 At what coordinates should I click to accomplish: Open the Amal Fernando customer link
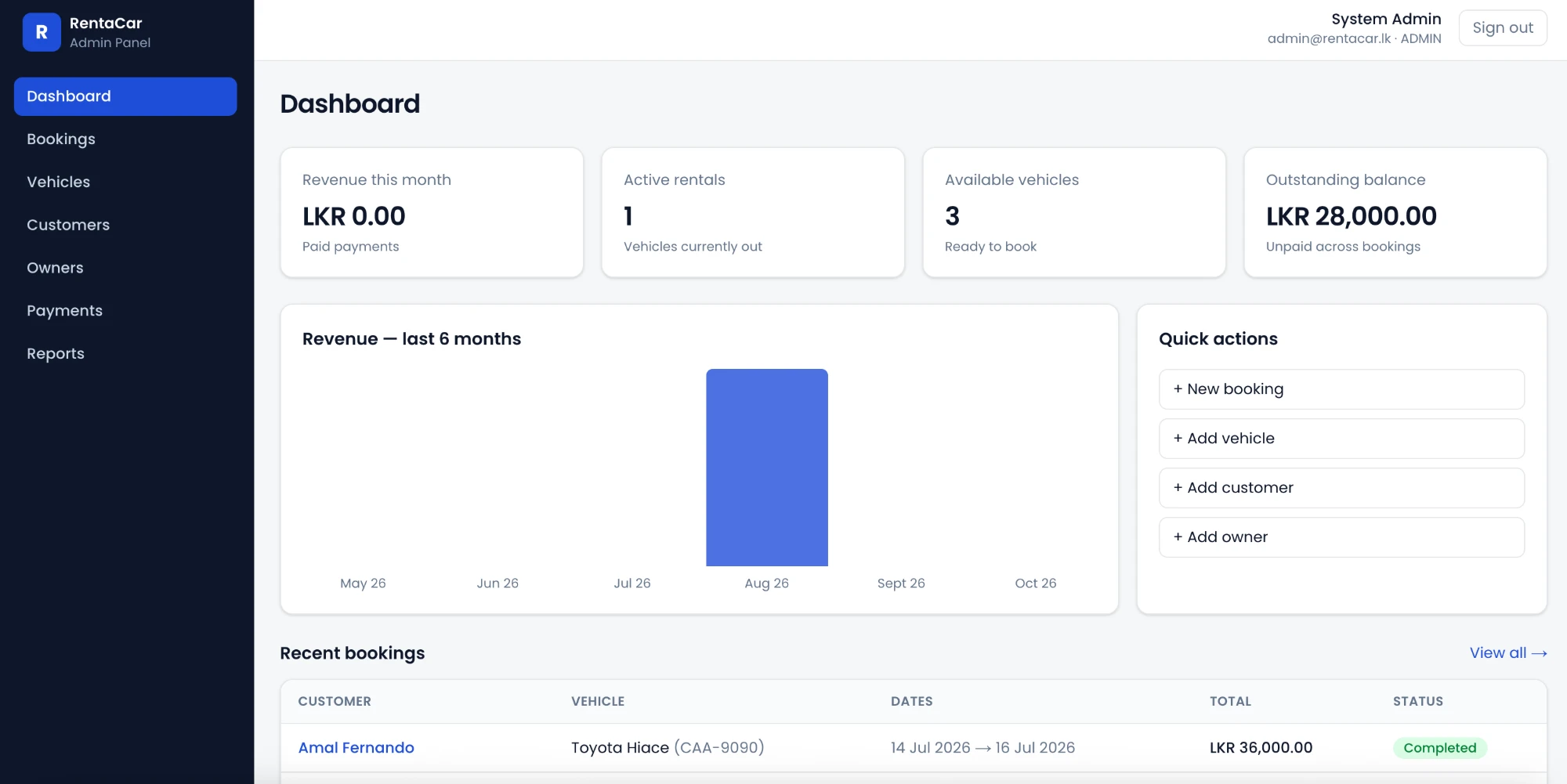pyautogui.click(x=356, y=748)
